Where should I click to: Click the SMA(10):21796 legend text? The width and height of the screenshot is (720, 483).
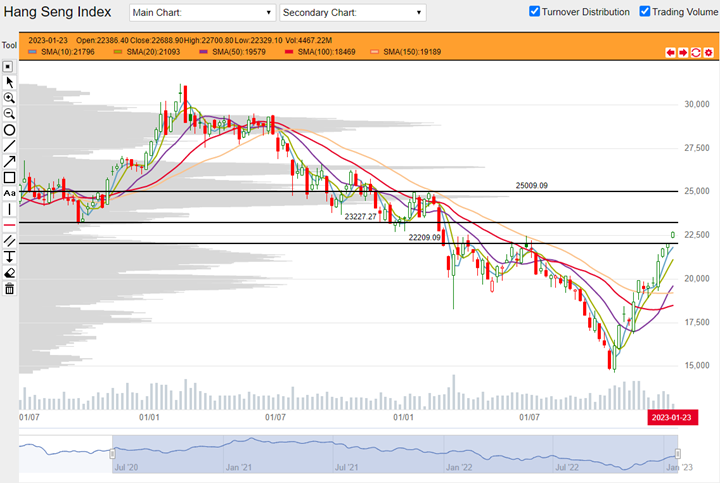tap(68, 52)
